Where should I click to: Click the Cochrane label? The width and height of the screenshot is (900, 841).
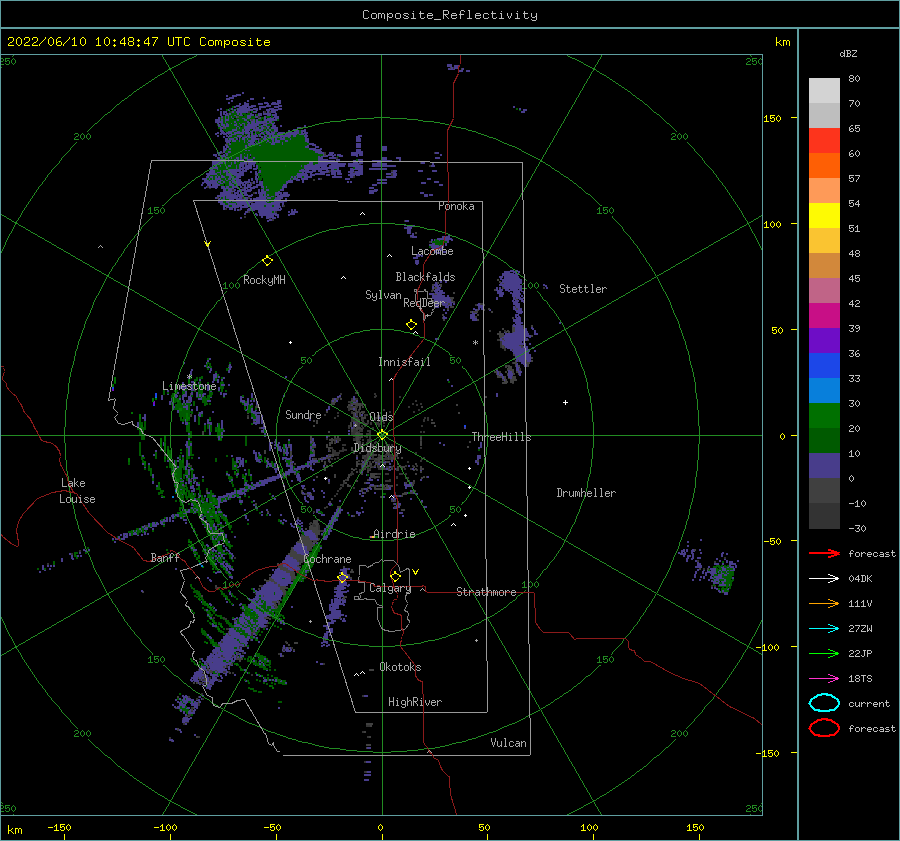327,559
